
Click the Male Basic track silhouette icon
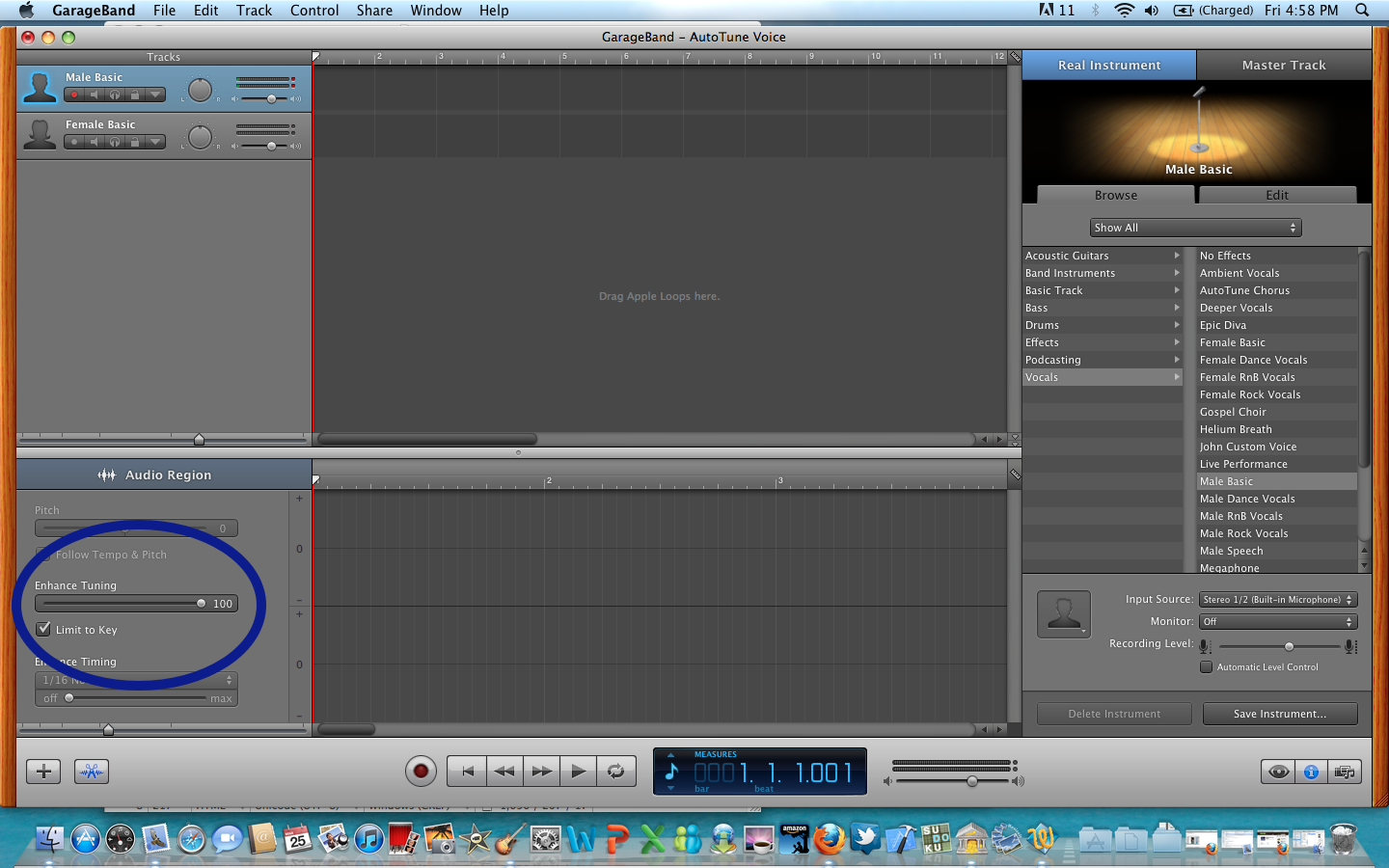point(40,88)
